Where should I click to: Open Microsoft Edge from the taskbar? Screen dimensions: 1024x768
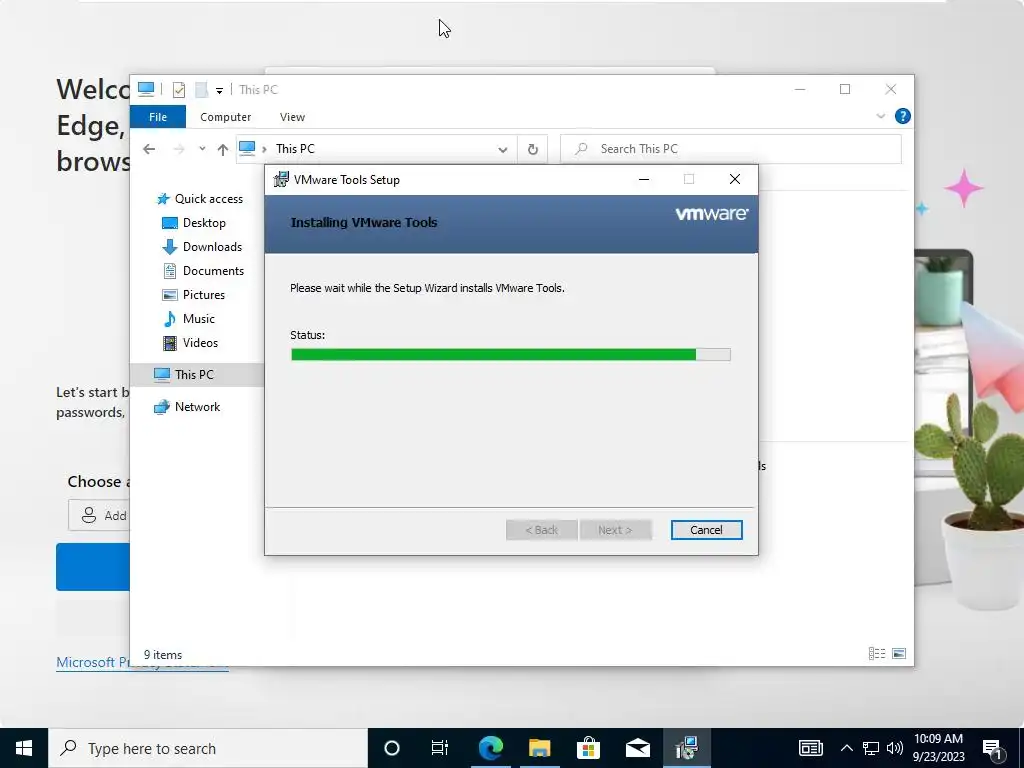click(x=490, y=748)
